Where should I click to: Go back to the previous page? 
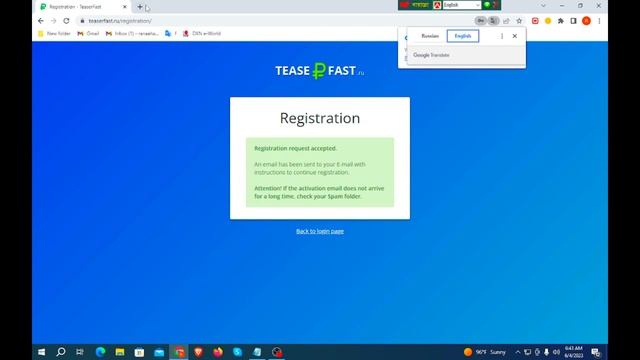[x=41, y=21]
